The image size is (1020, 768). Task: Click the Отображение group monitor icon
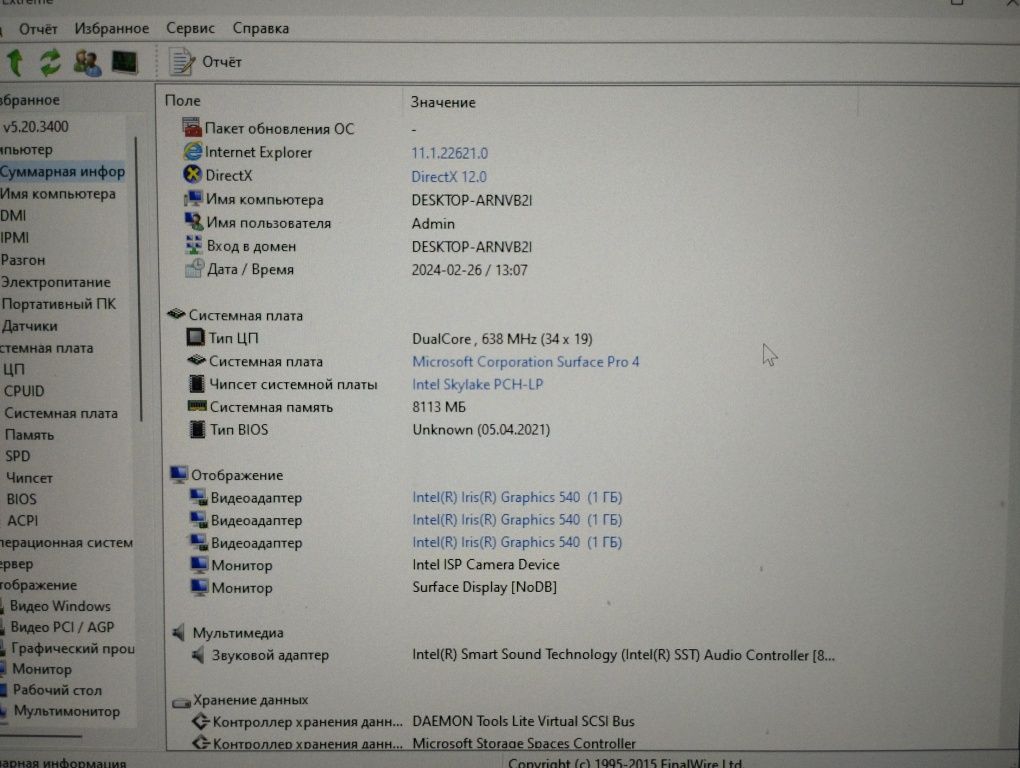tap(178, 474)
